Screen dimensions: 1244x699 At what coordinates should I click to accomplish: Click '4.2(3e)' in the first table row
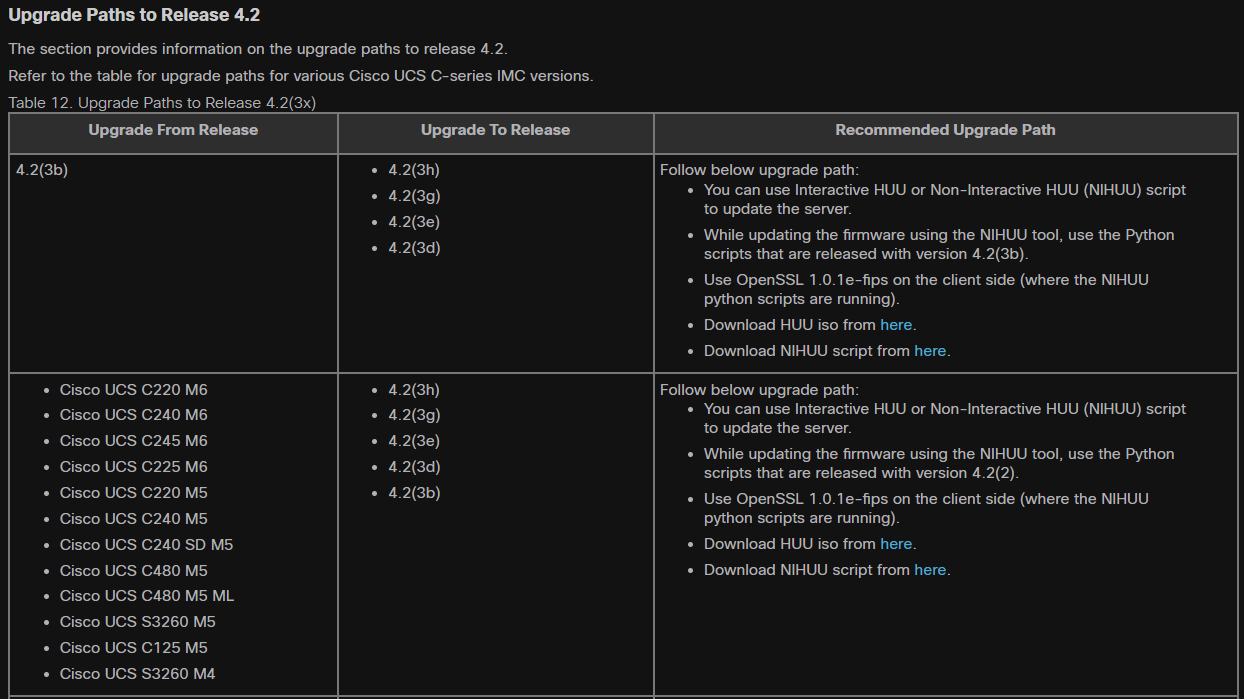[414, 222]
